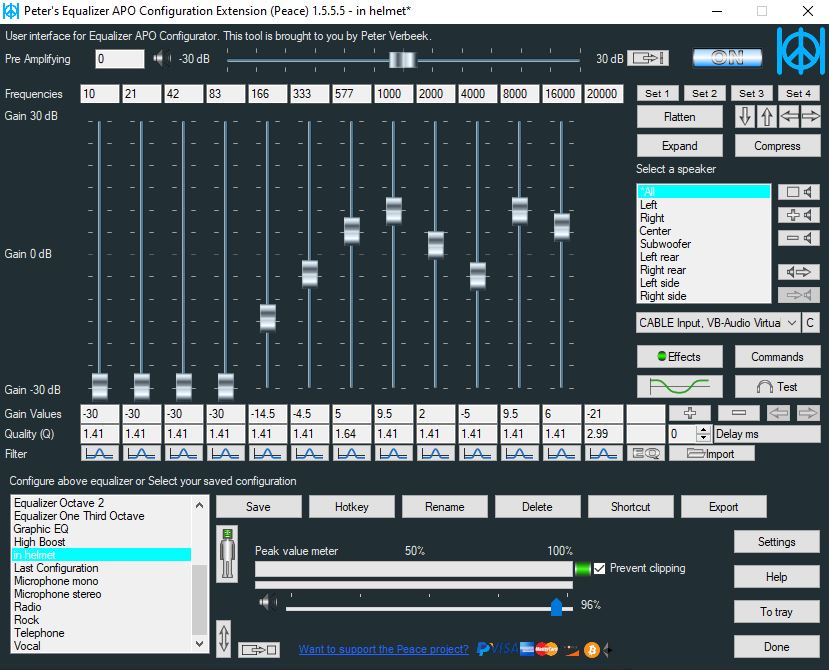Viewport: 829px width, 670px height.
Task: Select Right rear in speaker list
Action: pyautogui.click(x=704, y=270)
